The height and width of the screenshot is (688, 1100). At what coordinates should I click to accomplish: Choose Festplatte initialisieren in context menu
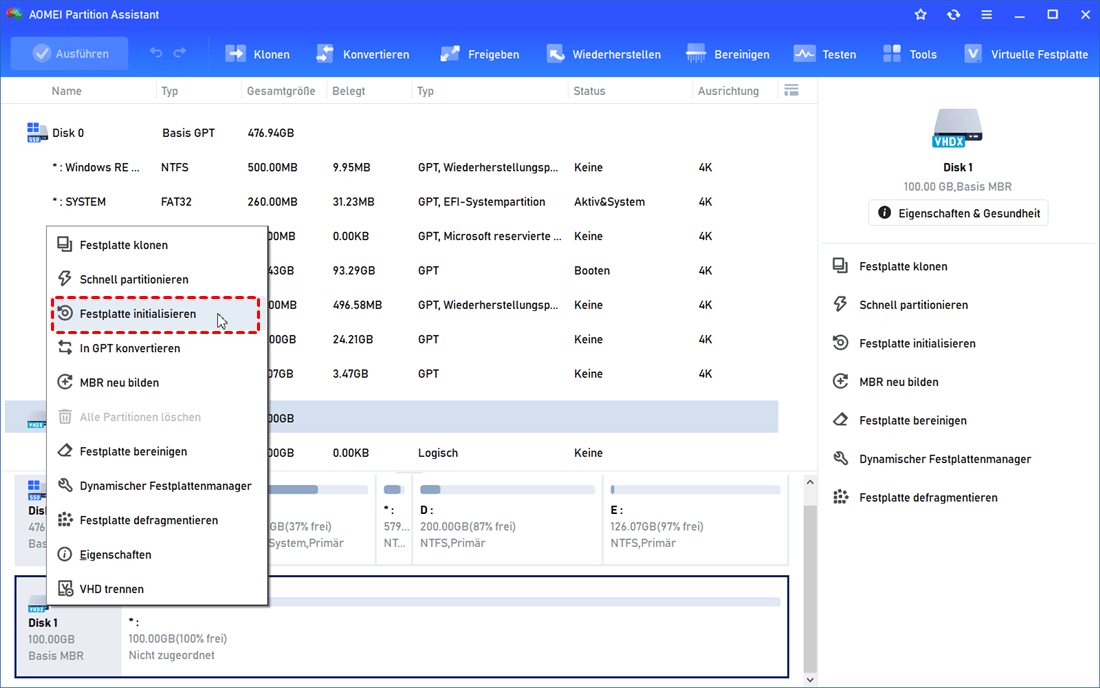coord(137,314)
